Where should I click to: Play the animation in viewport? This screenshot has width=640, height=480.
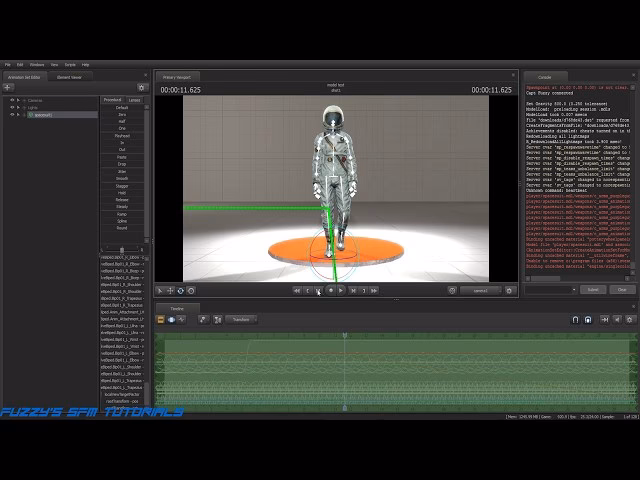[341, 290]
